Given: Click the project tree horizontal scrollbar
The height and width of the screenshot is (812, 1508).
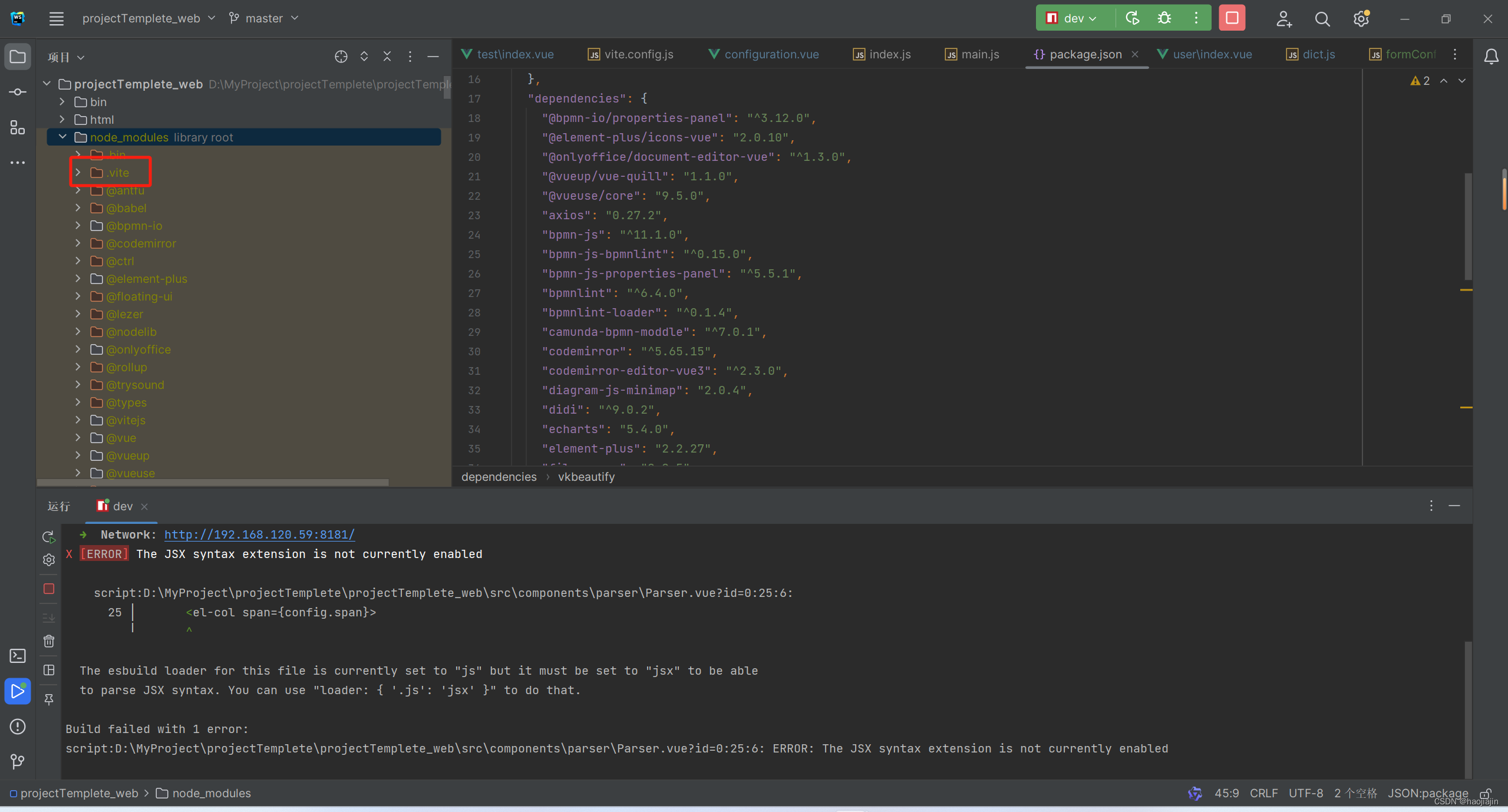Looking at the screenshot, I should coord(212,482).
